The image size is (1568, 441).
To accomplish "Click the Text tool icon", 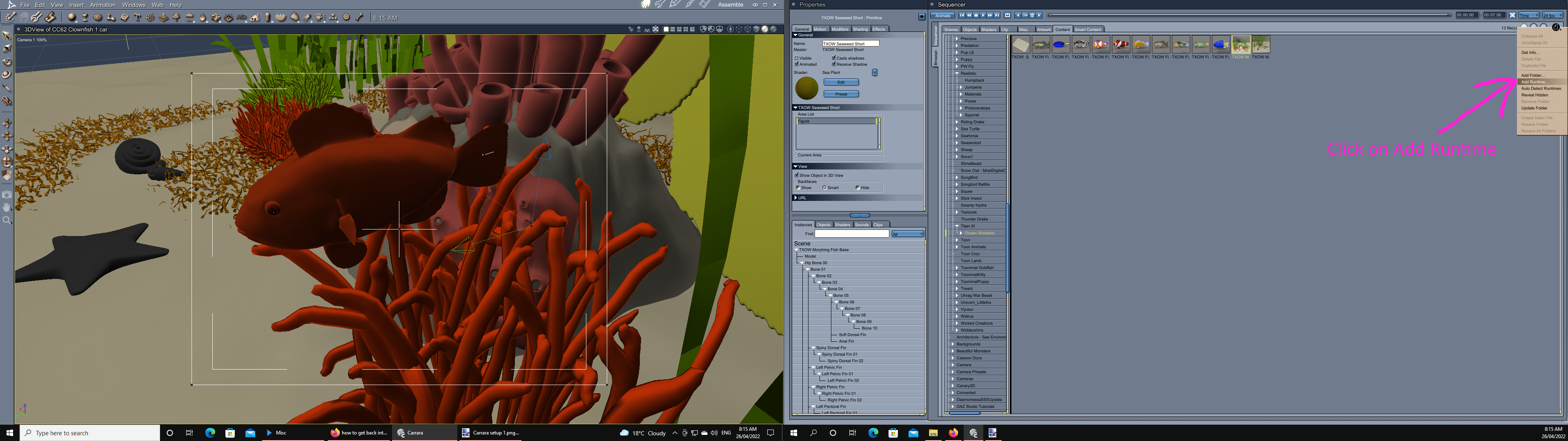I will coord(137,17).
